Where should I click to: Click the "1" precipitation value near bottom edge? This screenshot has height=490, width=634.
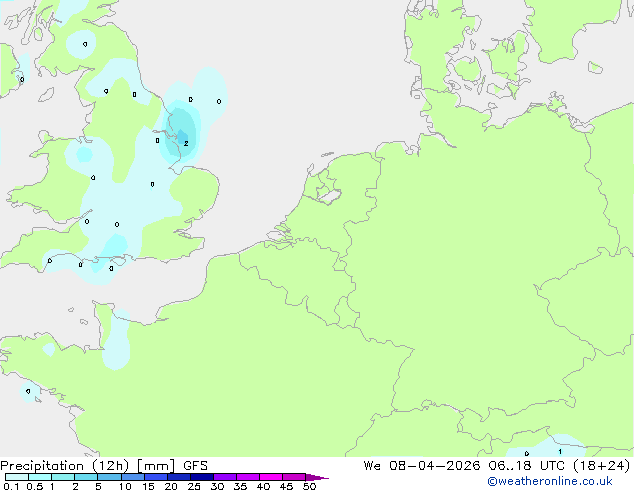[560, 452]
